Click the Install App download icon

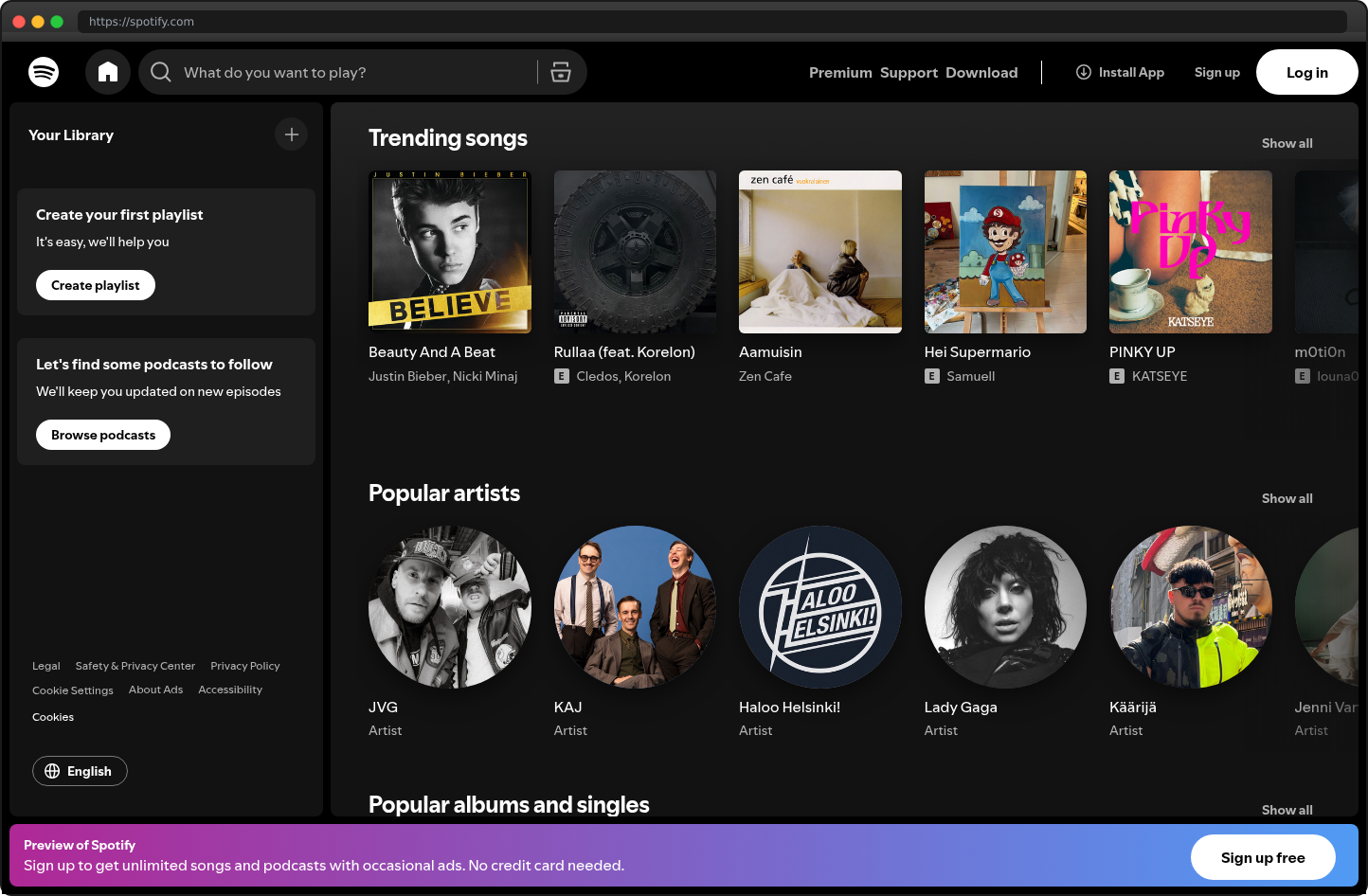tap(1082, 72)
